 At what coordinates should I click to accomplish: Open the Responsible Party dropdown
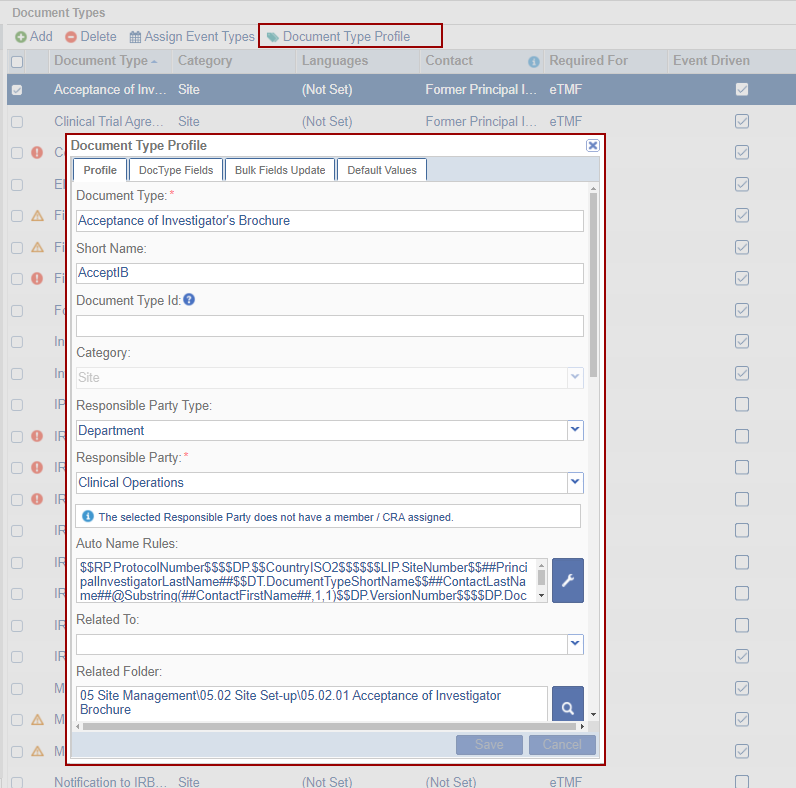point(575,482)
